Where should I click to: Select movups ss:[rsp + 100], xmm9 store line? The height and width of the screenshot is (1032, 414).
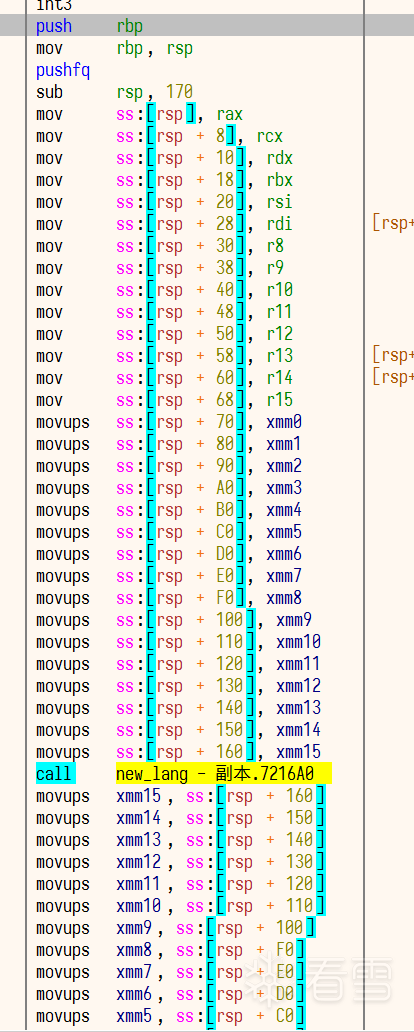[x=174, y=620]
